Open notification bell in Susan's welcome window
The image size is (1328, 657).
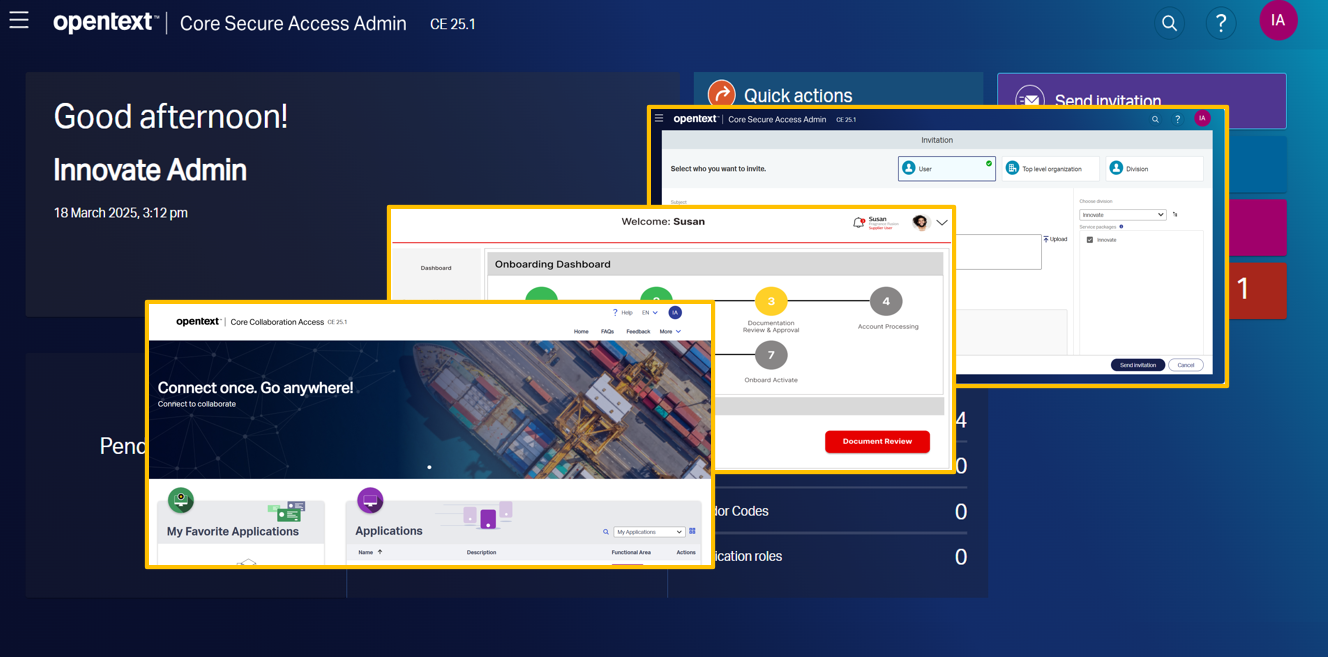click(858, 222)
